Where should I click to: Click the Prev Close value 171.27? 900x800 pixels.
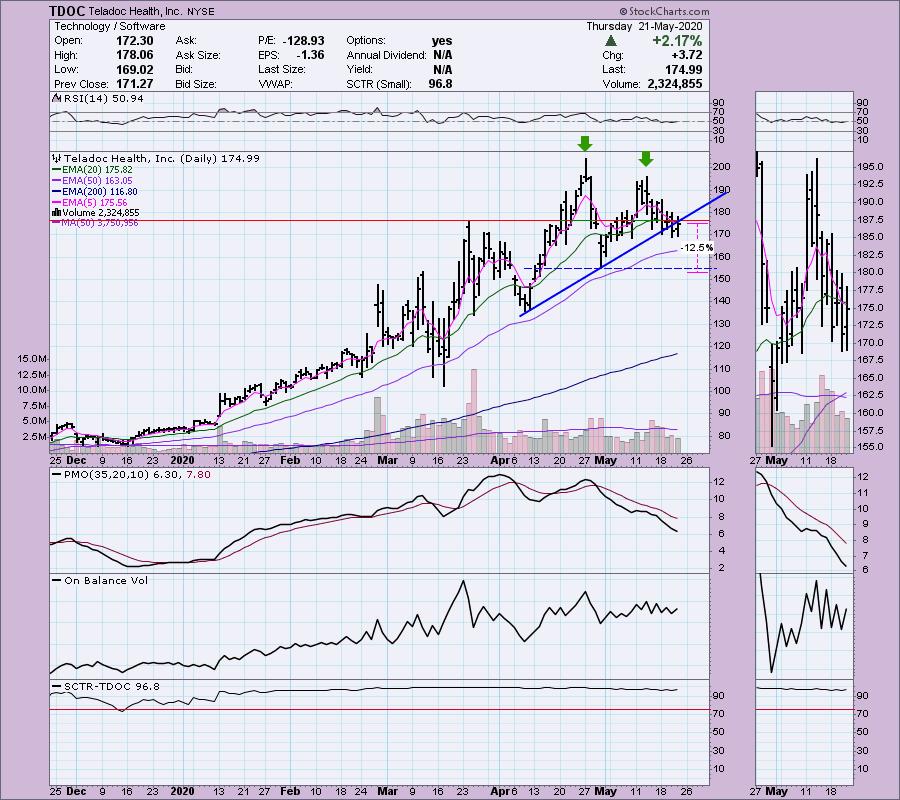click(135, 84)
